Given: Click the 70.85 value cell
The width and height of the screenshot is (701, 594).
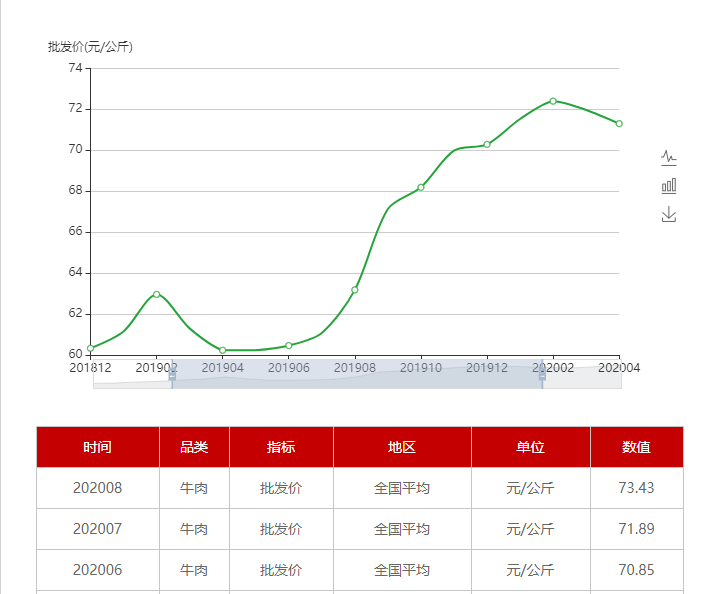Looking at the screenshot, I should (x=636, y=570).
